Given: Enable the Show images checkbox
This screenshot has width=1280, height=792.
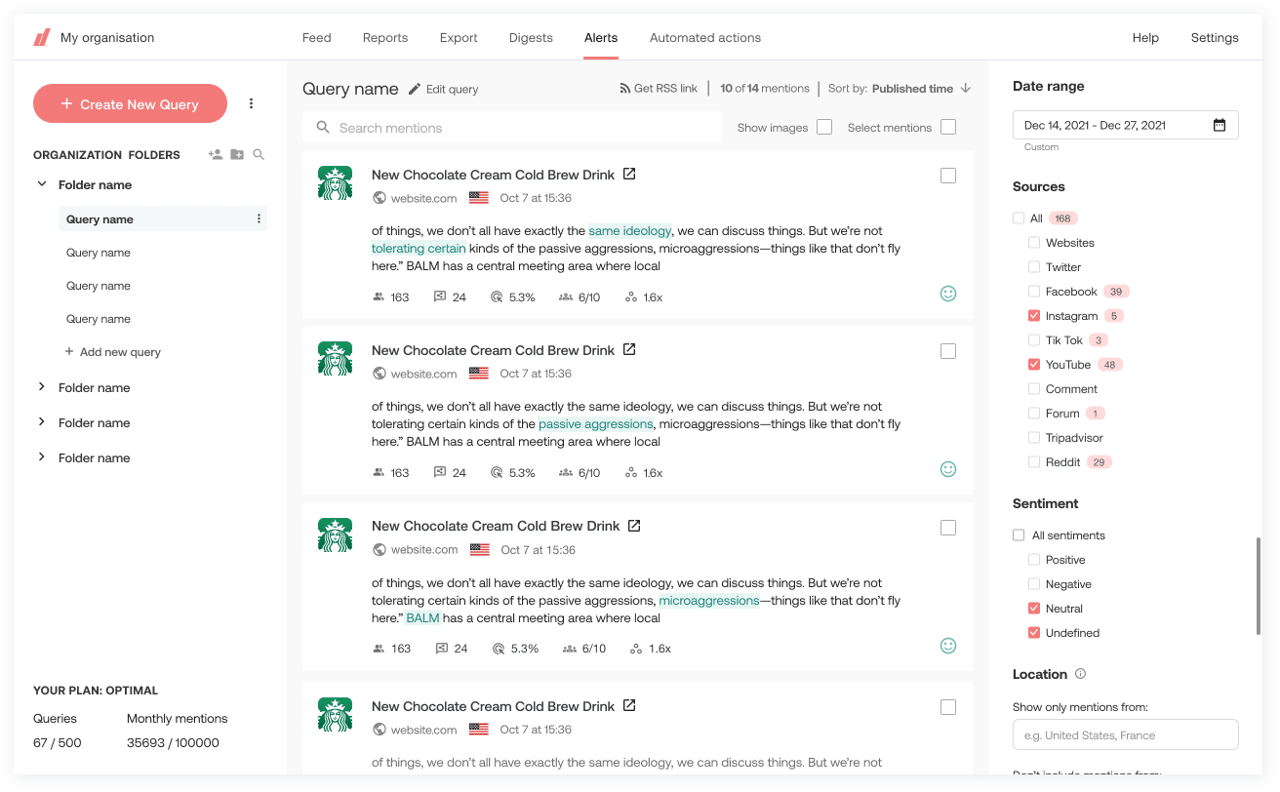Looking at the screenshot, I should click(x=824, y=127).
